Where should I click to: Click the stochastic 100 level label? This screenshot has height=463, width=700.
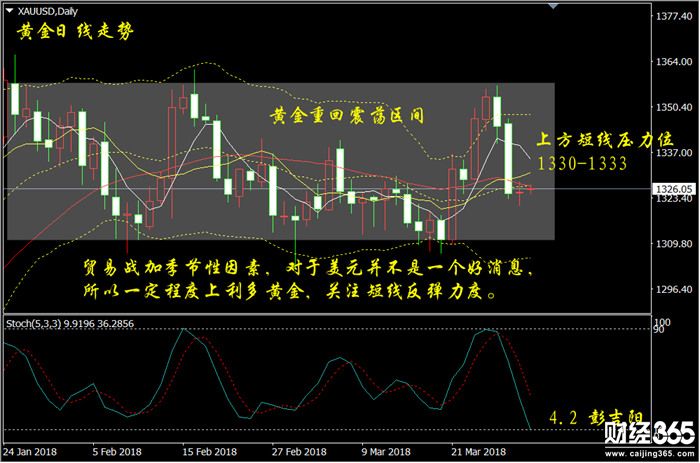point(662,321)
